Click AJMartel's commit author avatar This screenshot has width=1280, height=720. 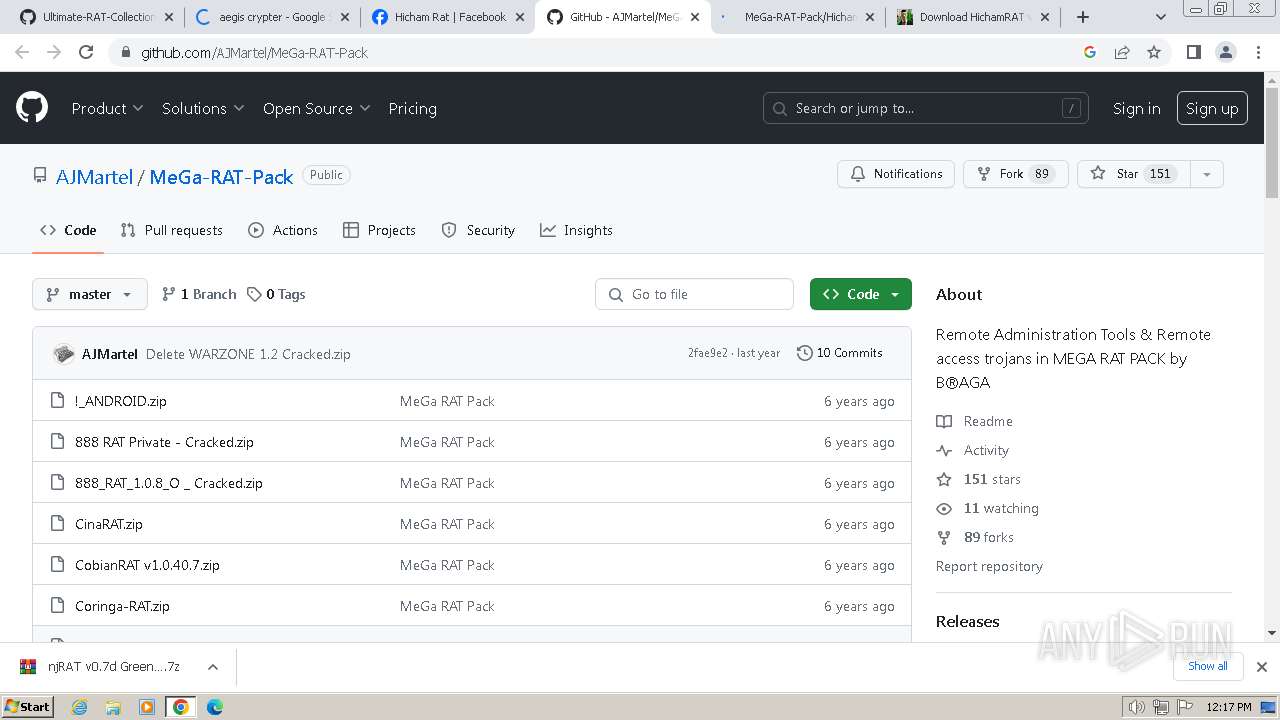click(x=64, y=354)
